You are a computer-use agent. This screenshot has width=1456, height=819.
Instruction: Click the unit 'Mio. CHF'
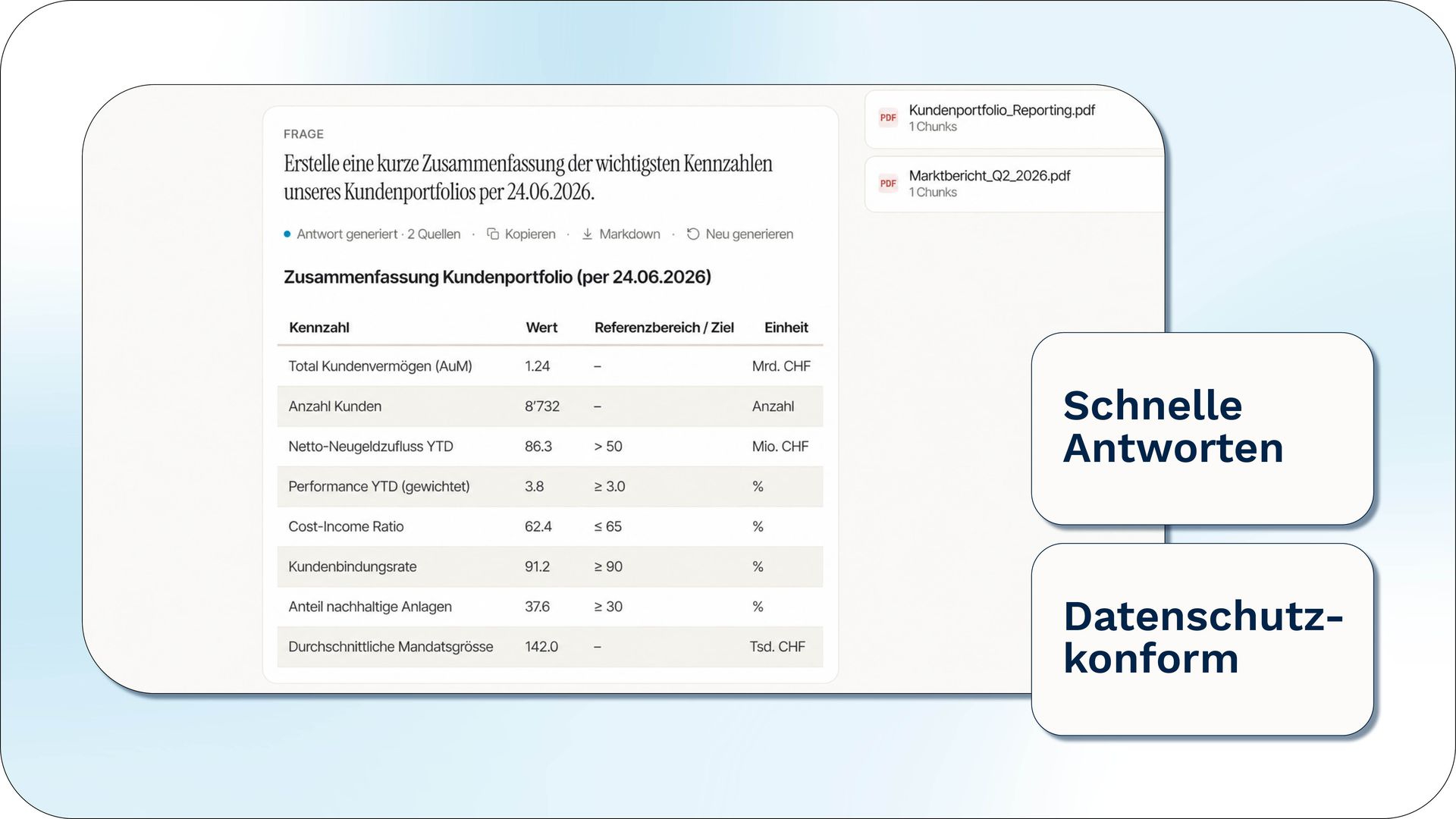click(780, 447)
